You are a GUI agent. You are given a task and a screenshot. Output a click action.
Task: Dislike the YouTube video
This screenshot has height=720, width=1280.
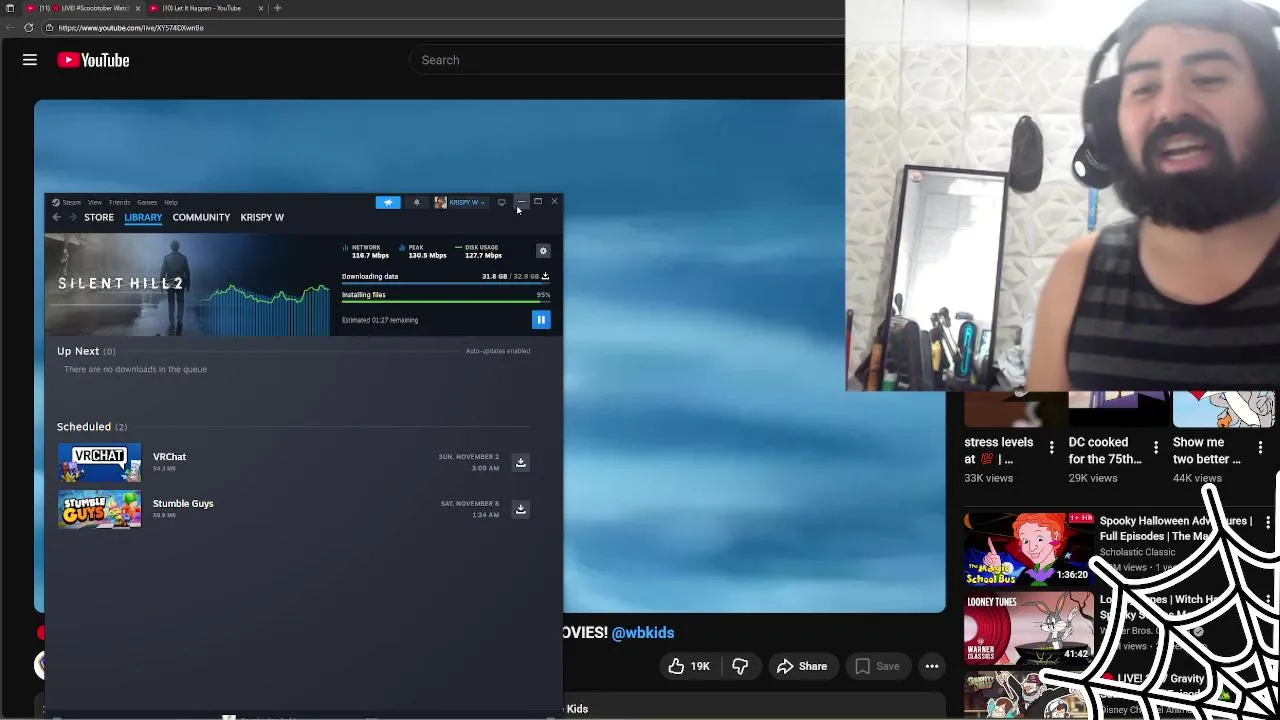pos(740,666)
